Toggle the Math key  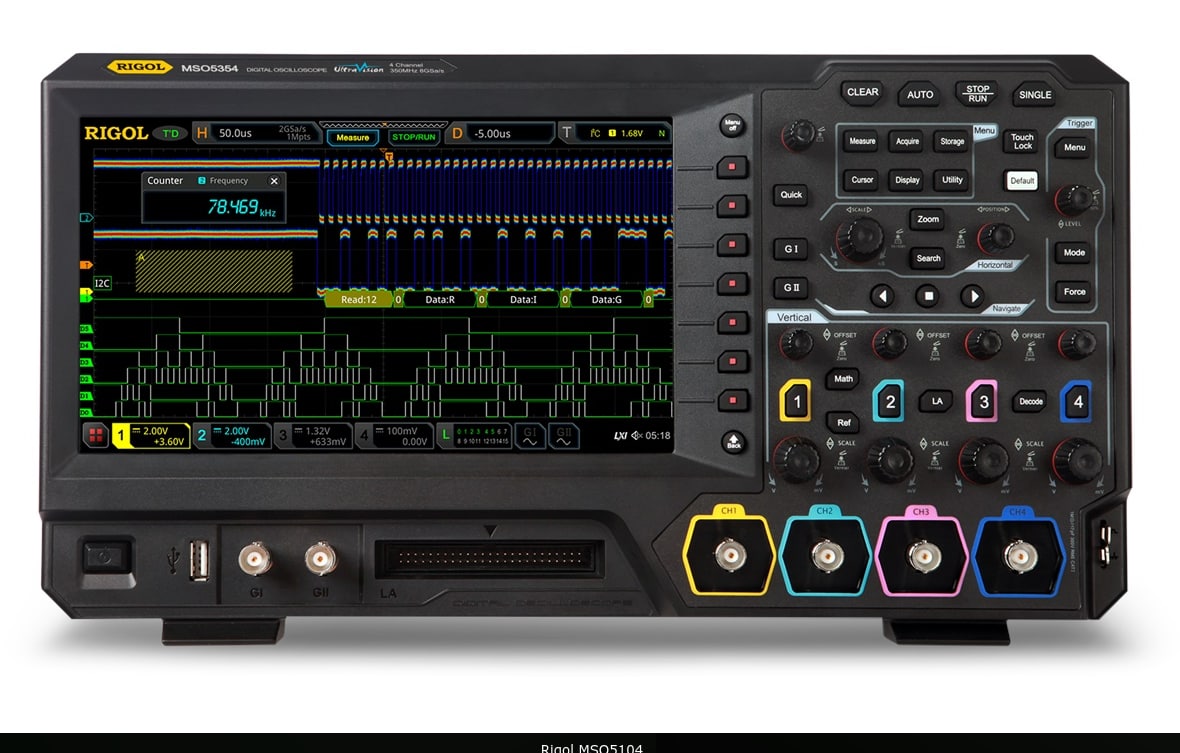coord(843,378)
